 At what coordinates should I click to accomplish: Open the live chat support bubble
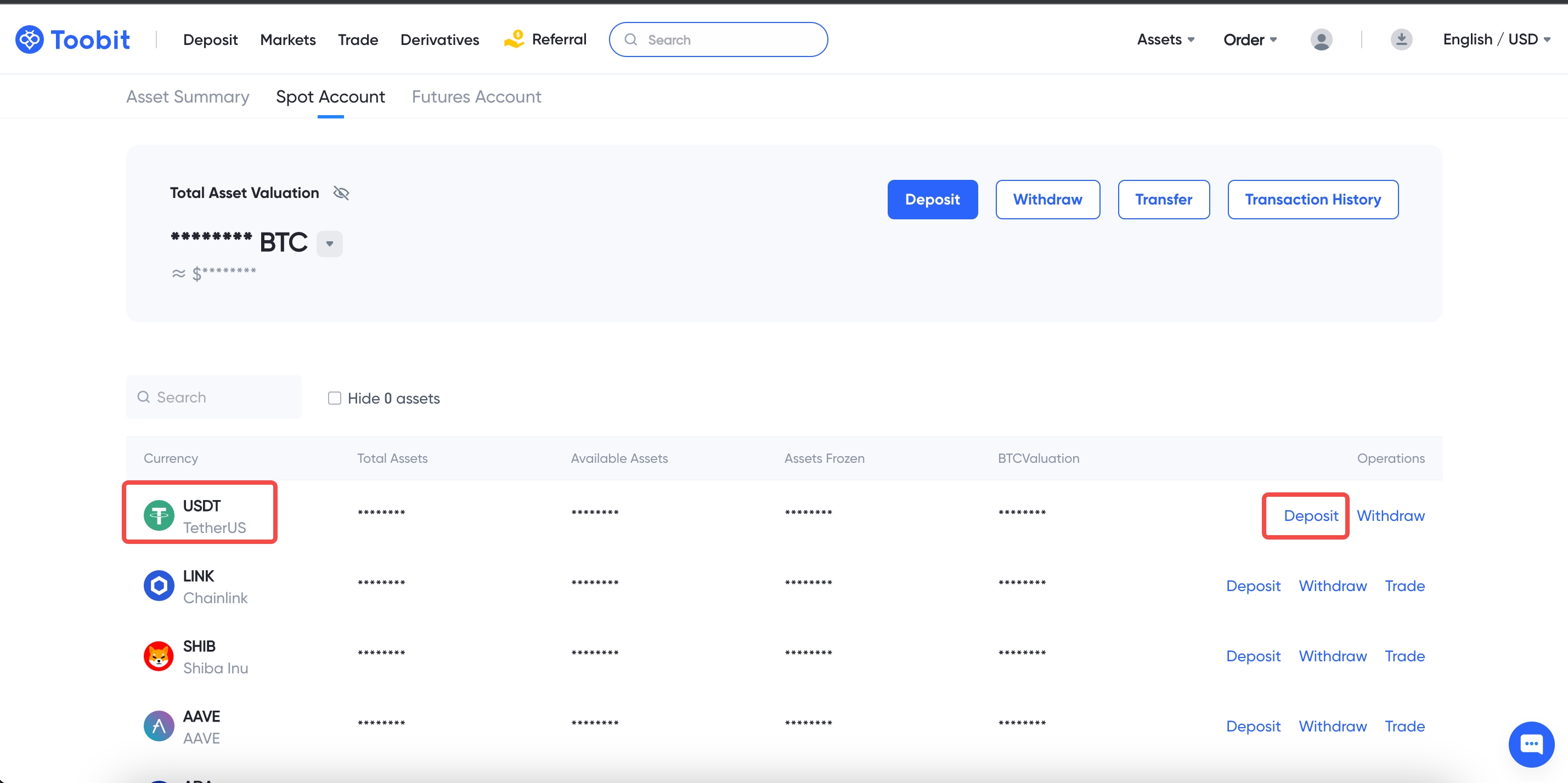pyautogui.click(x=1530, y=744)
